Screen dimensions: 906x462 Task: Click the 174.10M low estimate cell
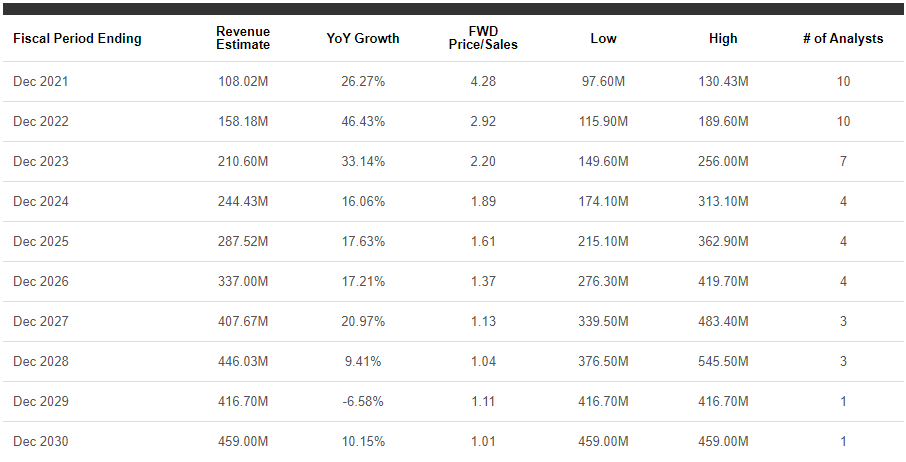click(x=604, y=202)
